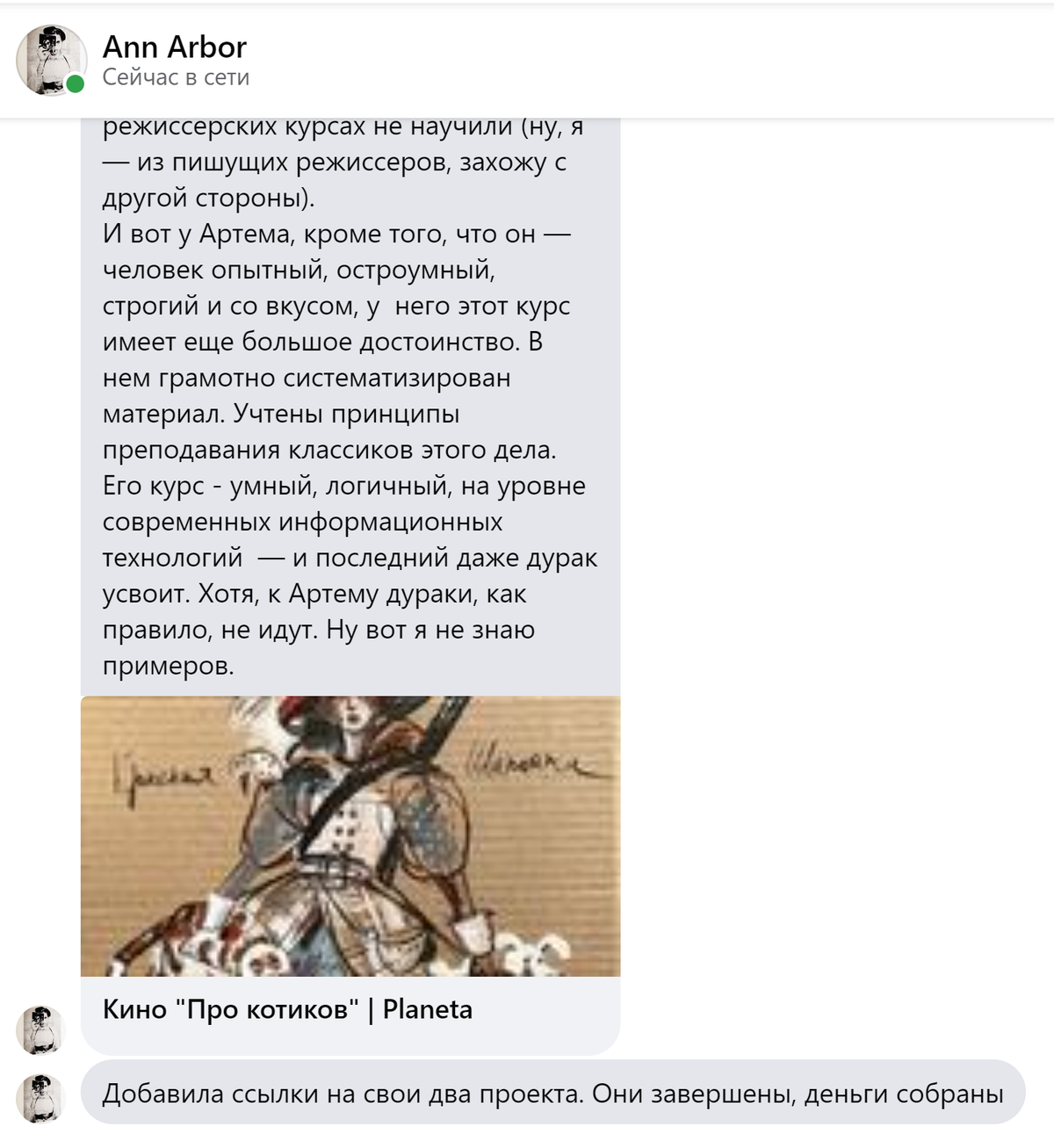
Task: Click the word "примеров." ending the long message
Action: [x=169, y=667]
